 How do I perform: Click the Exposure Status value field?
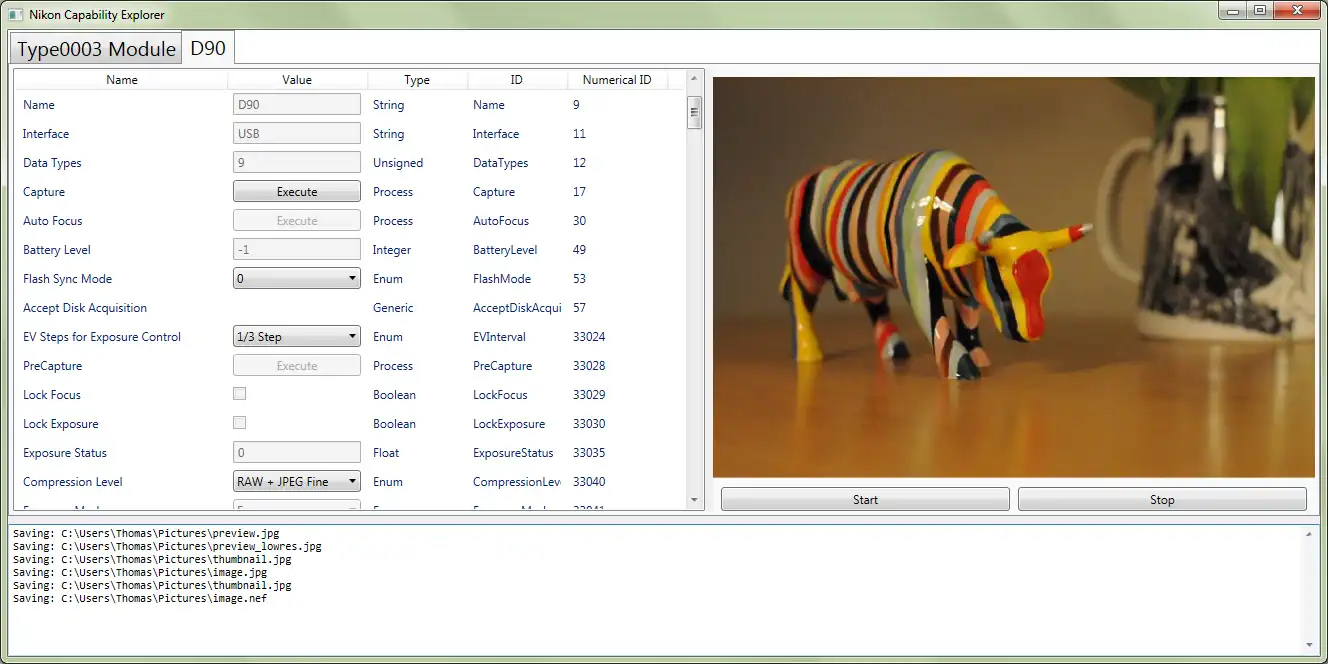coord(297,452)
